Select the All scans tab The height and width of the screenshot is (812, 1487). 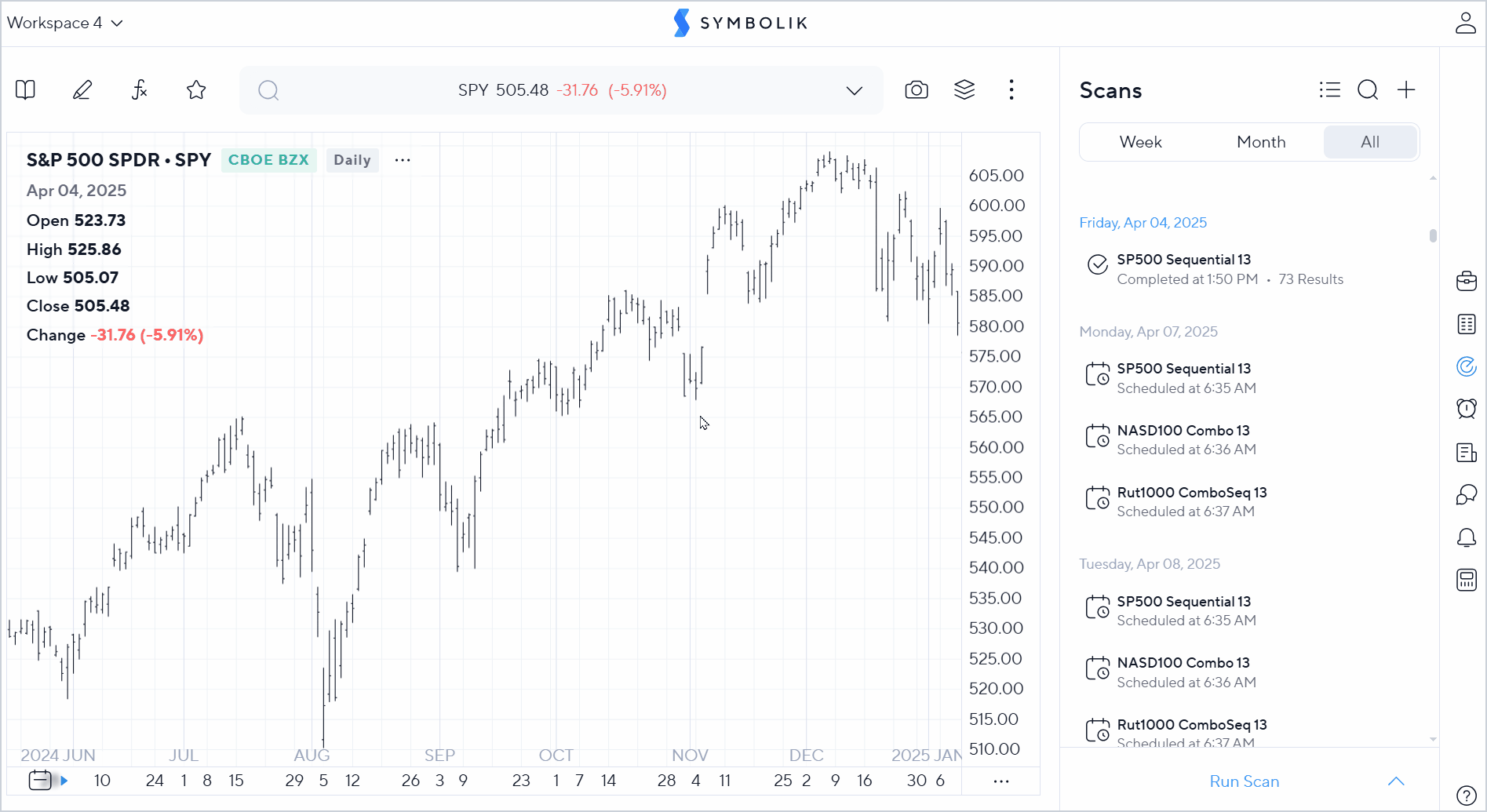(x=1370, y=142)
